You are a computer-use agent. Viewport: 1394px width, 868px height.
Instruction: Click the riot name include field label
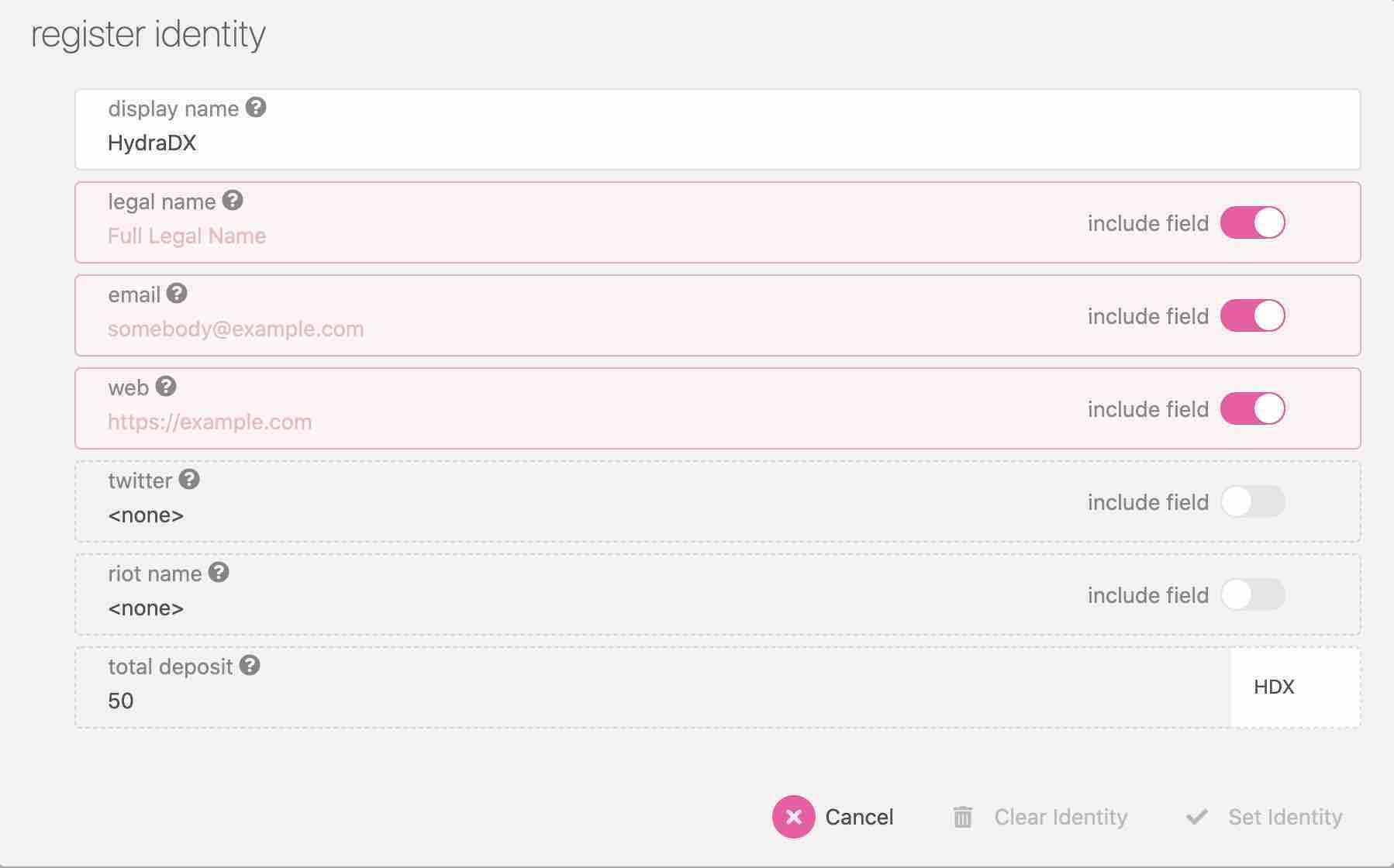coord(1148,595)
